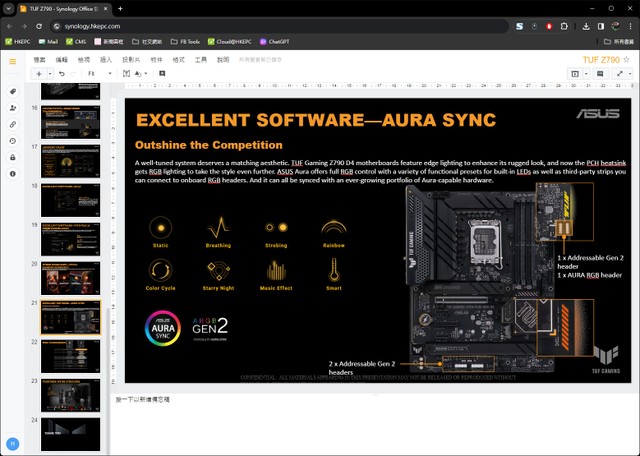Screen dimensions: 640x456
Task: Reload the page in Chrome
Action: click(x=39, y=26)
